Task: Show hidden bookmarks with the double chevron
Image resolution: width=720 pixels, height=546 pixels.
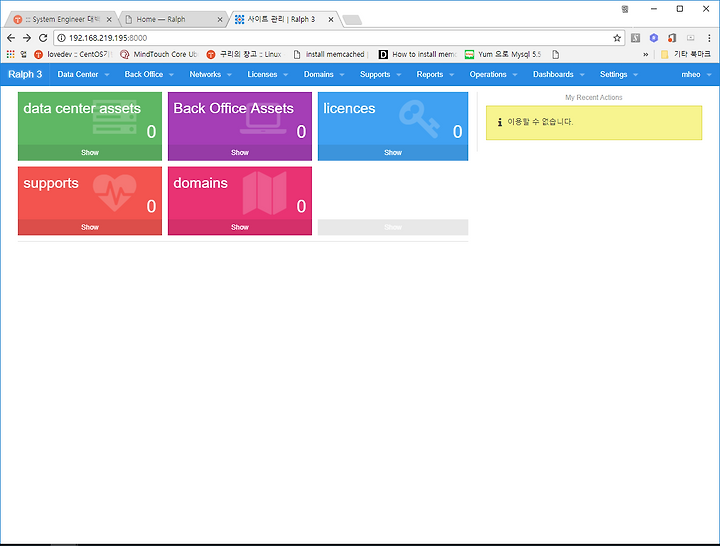Action: pyautogui.click(x=646, y=54)
